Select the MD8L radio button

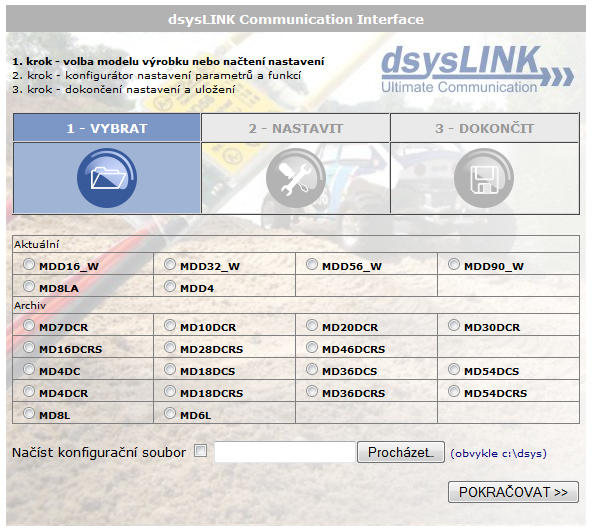coord(29,413)
